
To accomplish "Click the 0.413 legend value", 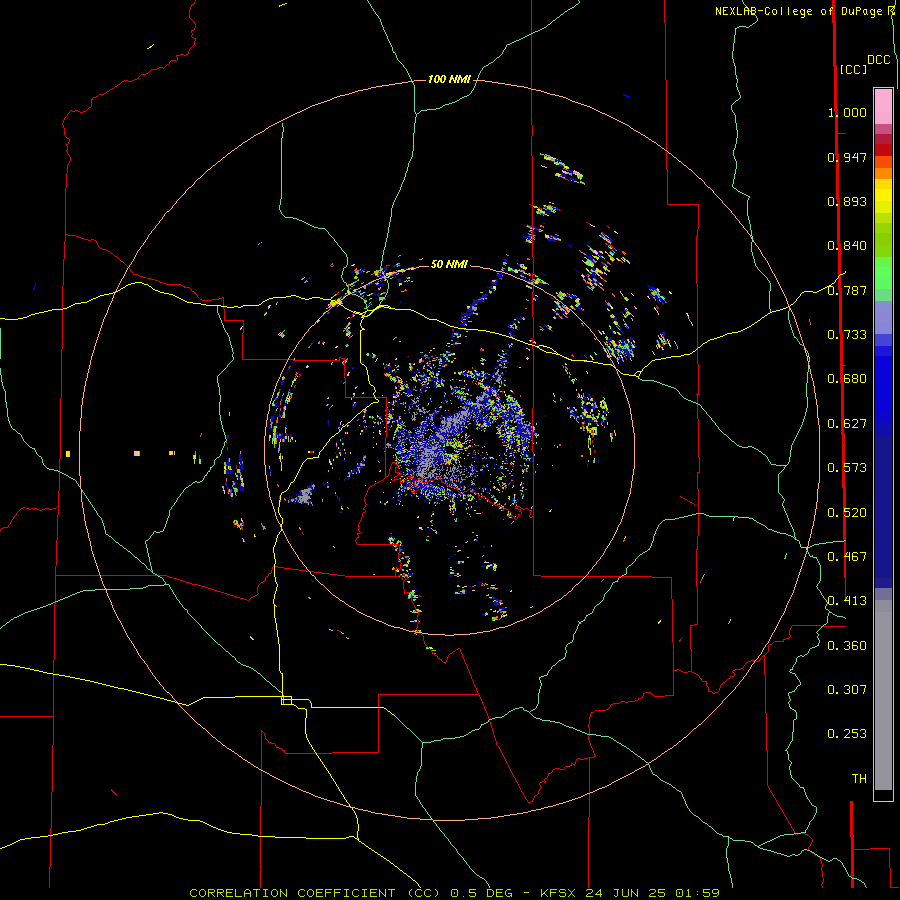I will (847, 601).
